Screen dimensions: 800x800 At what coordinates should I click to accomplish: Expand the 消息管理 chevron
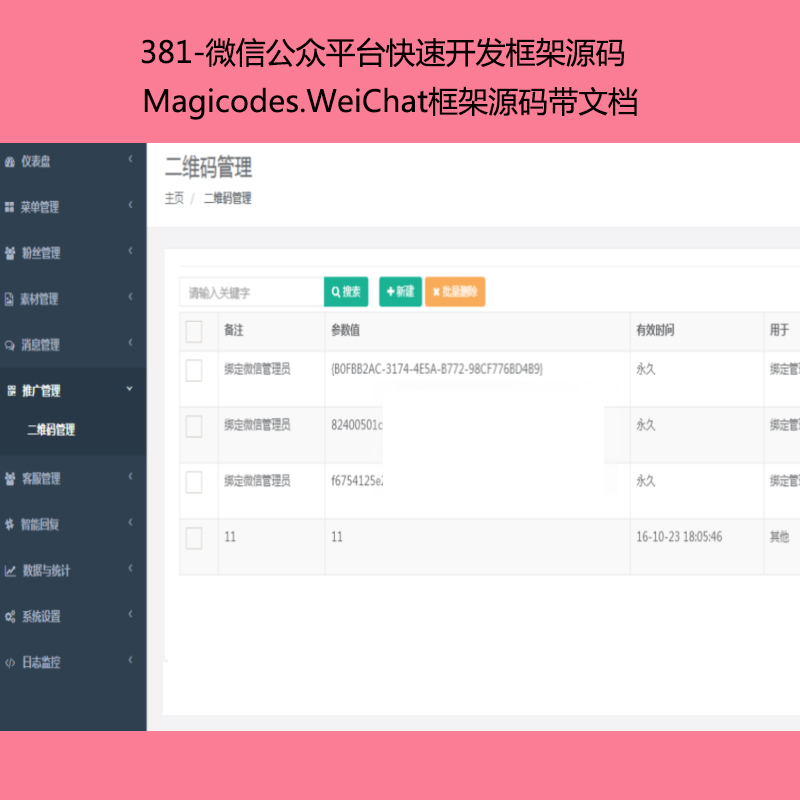[130, 342]
